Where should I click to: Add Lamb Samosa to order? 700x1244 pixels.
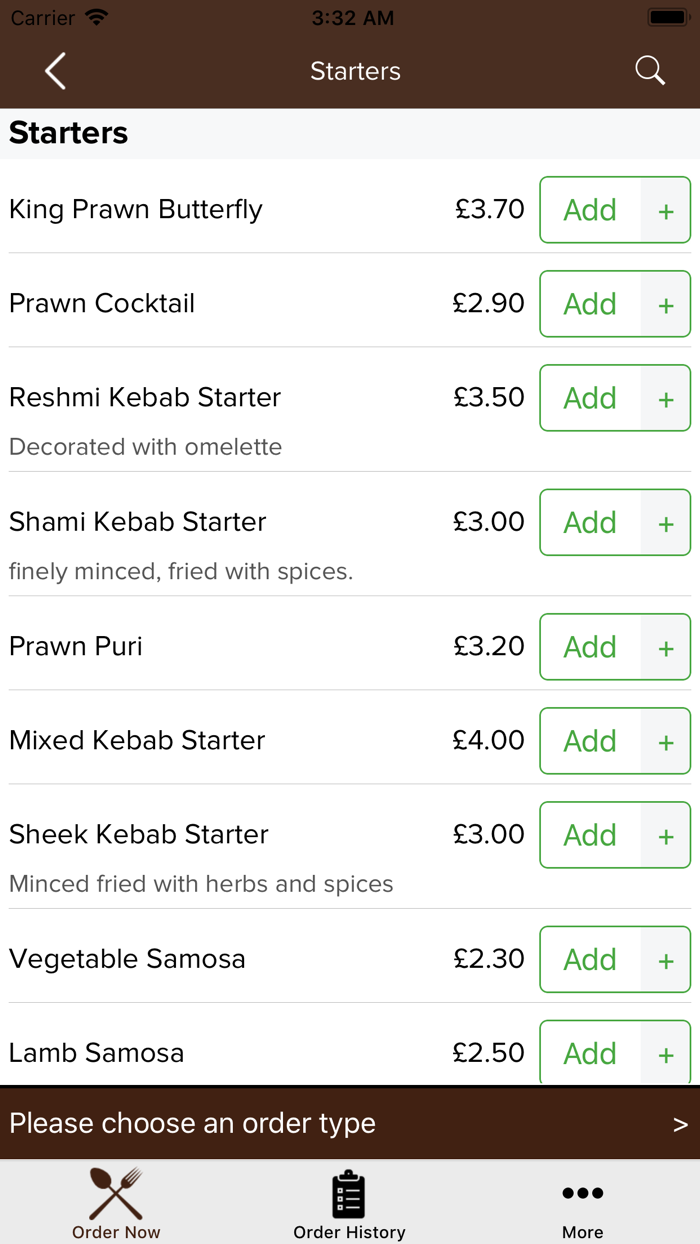[x=590, y=1052]
